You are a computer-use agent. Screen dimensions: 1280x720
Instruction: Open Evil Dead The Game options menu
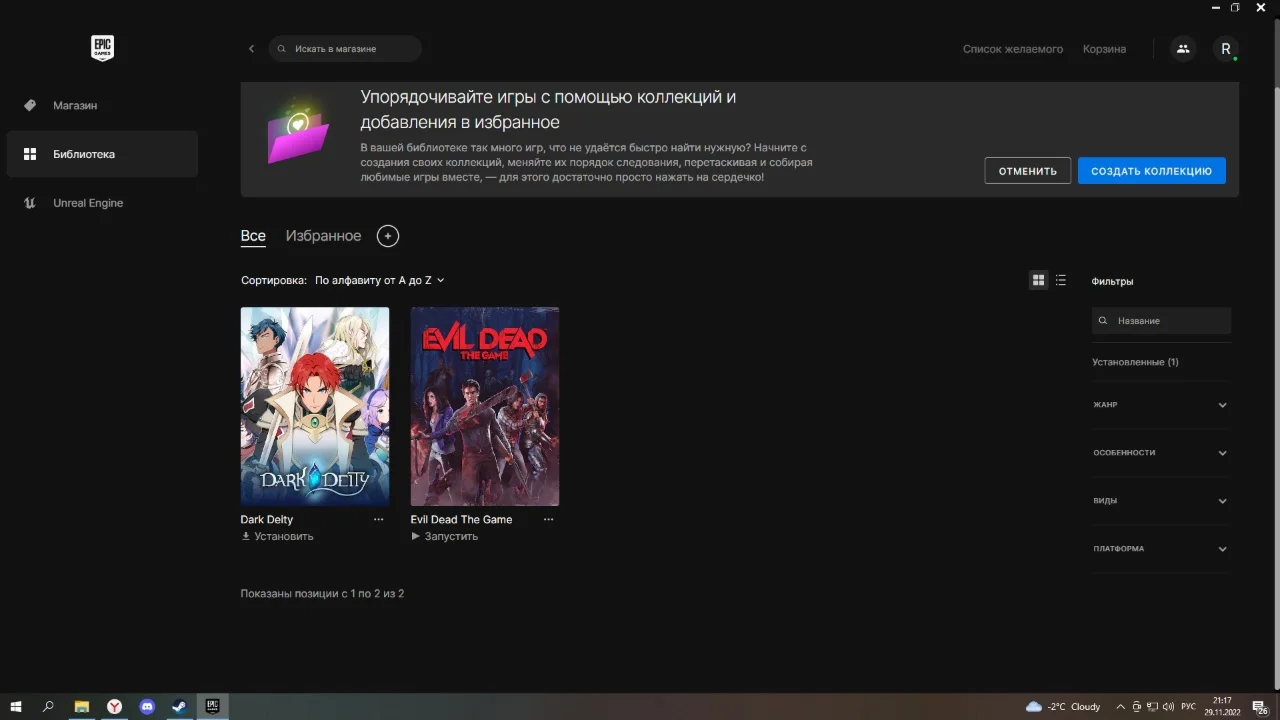click(x=548, y=520)
